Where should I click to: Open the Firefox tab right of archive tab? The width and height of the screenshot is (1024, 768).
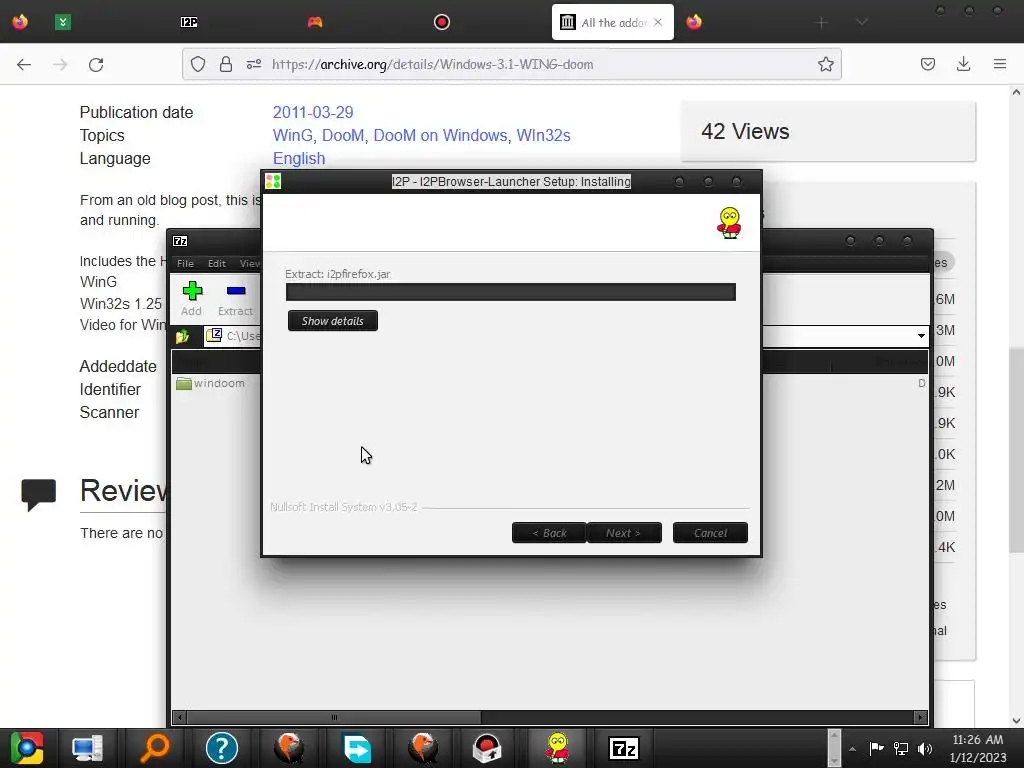click(x=694, y=22)
